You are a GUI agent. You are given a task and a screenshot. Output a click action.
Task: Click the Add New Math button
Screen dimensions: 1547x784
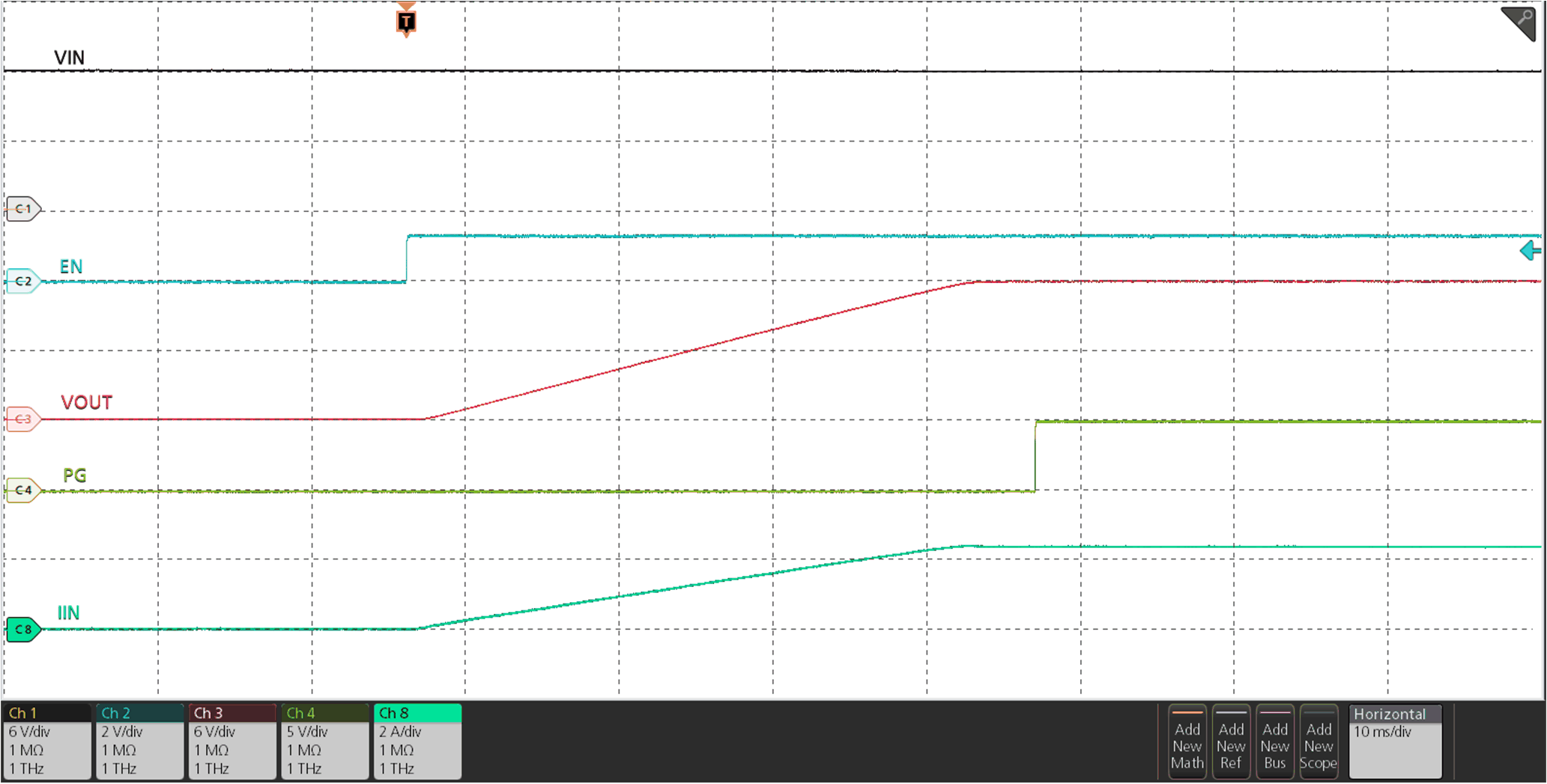tap(1187, 741)
